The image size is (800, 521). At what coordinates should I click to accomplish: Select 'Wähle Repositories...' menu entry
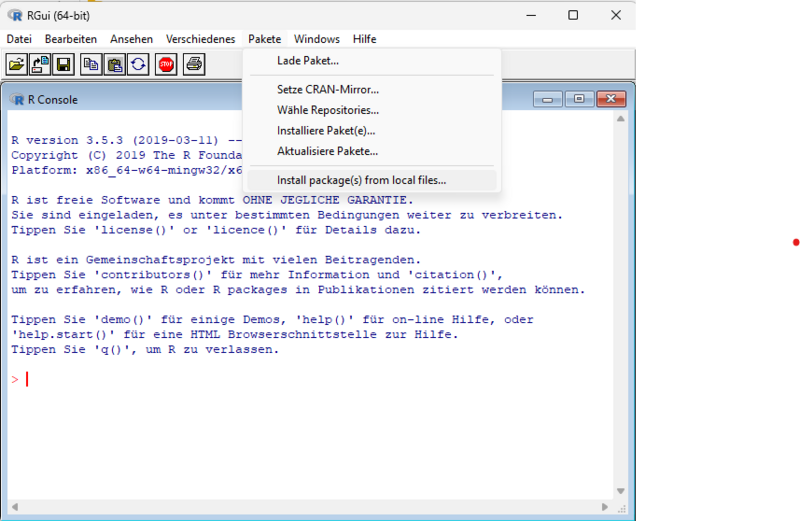327,110
